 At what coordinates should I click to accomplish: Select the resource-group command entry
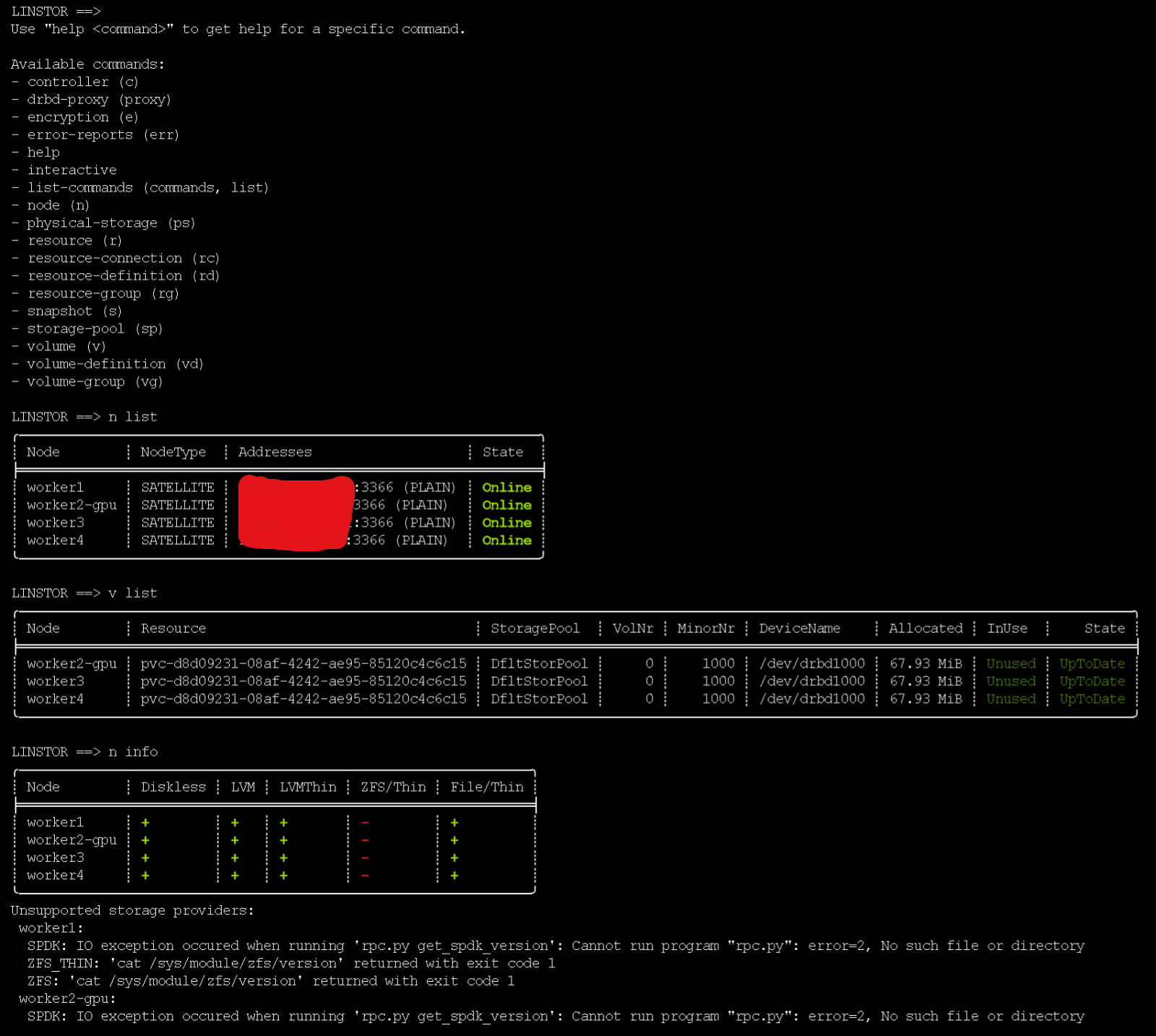point(84,293)
